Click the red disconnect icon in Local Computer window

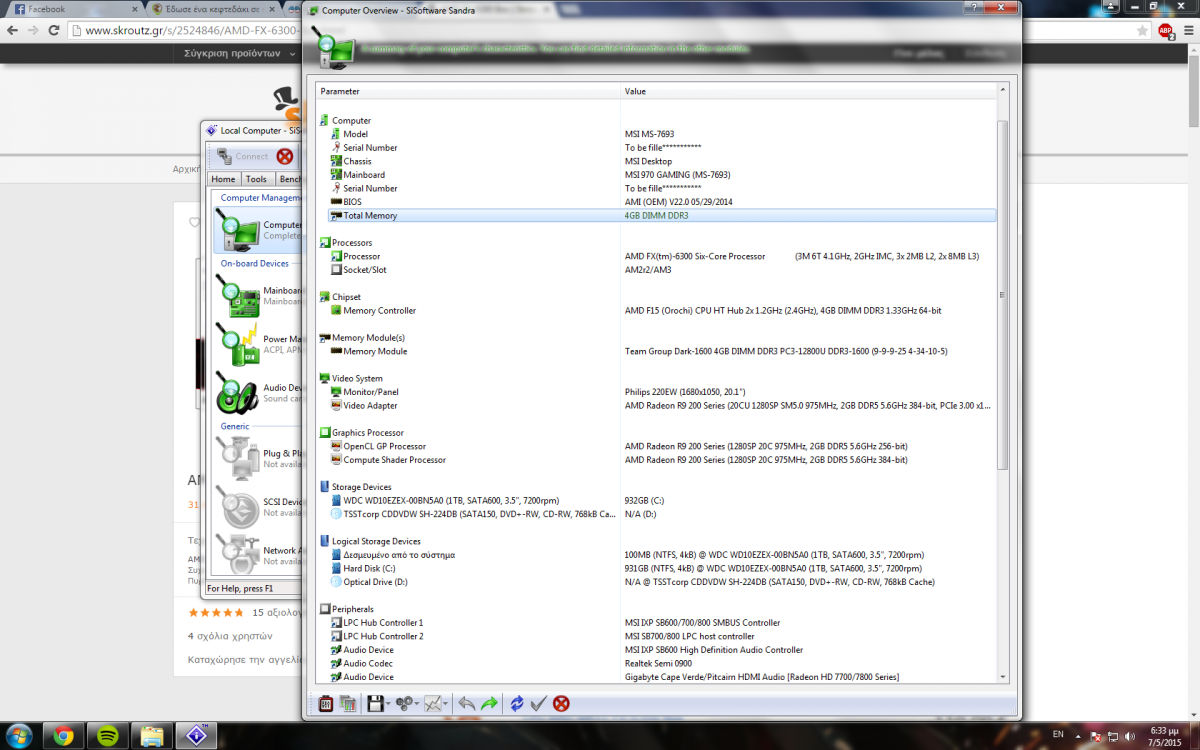(x=285, y=156)
